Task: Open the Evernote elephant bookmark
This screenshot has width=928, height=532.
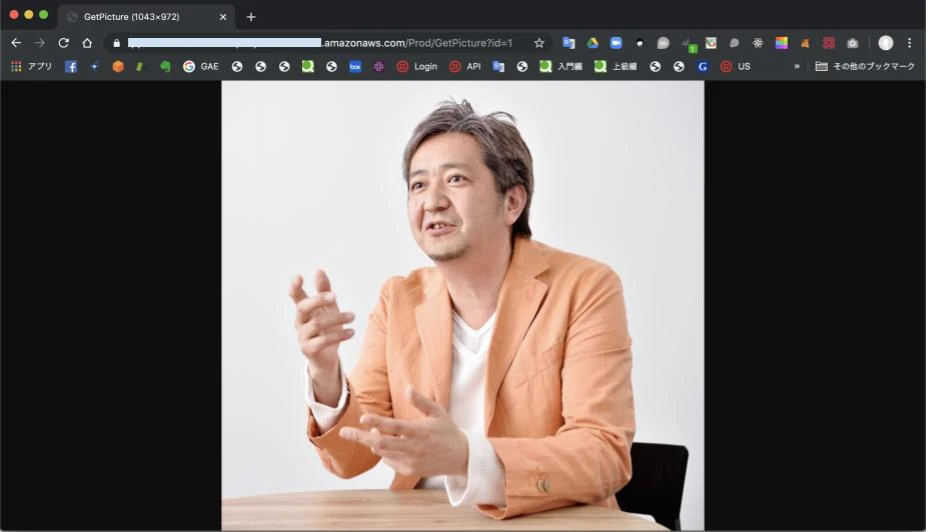Action: (x=165, y=66)
